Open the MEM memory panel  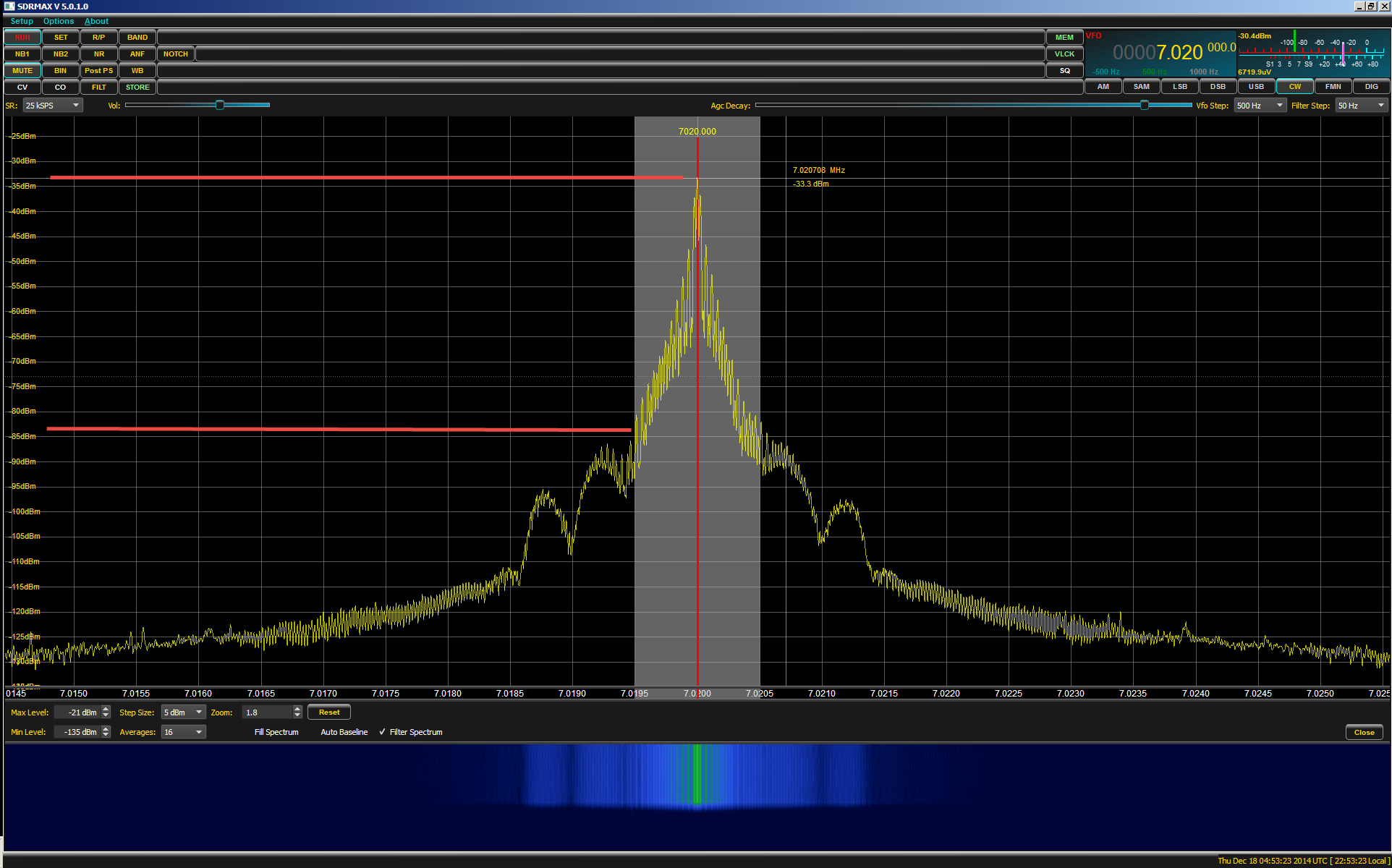1064,38
